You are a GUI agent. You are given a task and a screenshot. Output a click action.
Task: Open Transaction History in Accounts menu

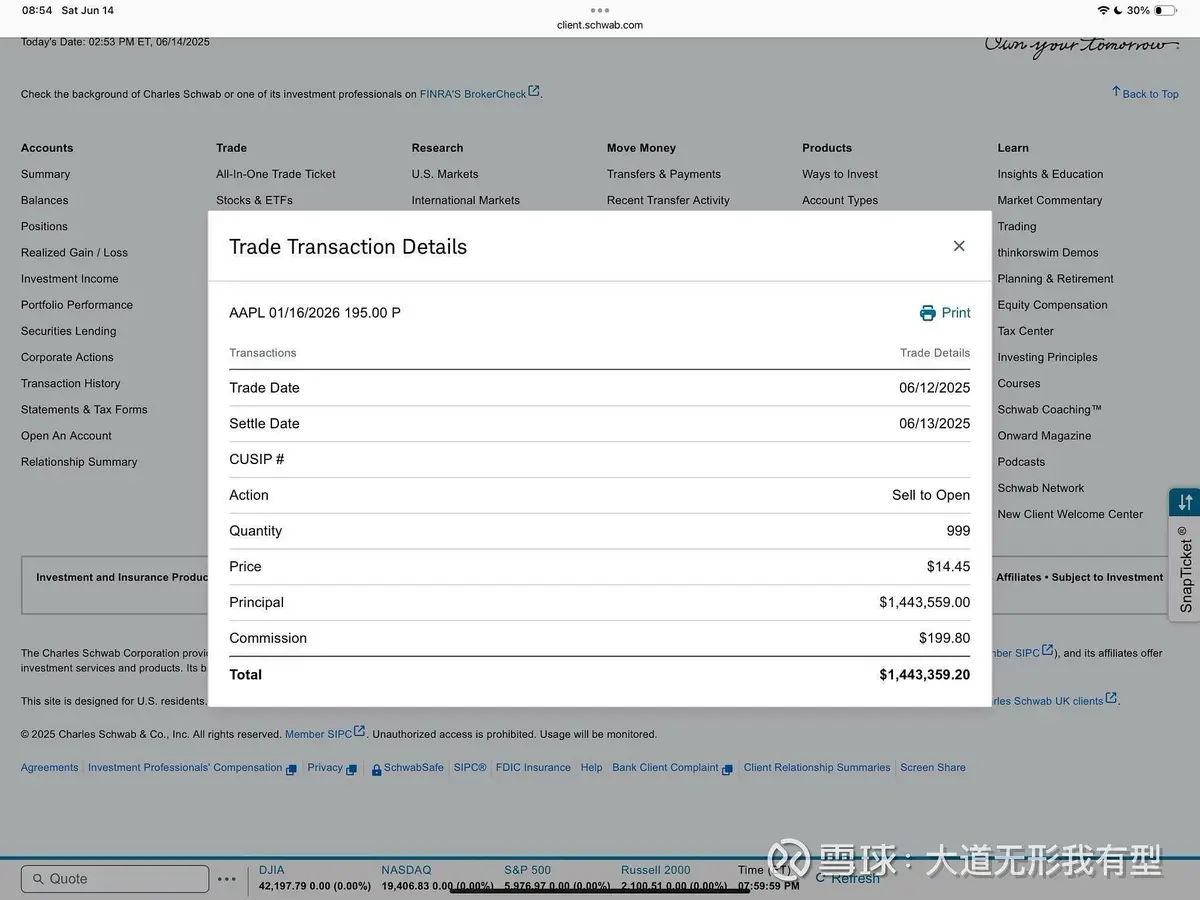click(x=71, y=383)
